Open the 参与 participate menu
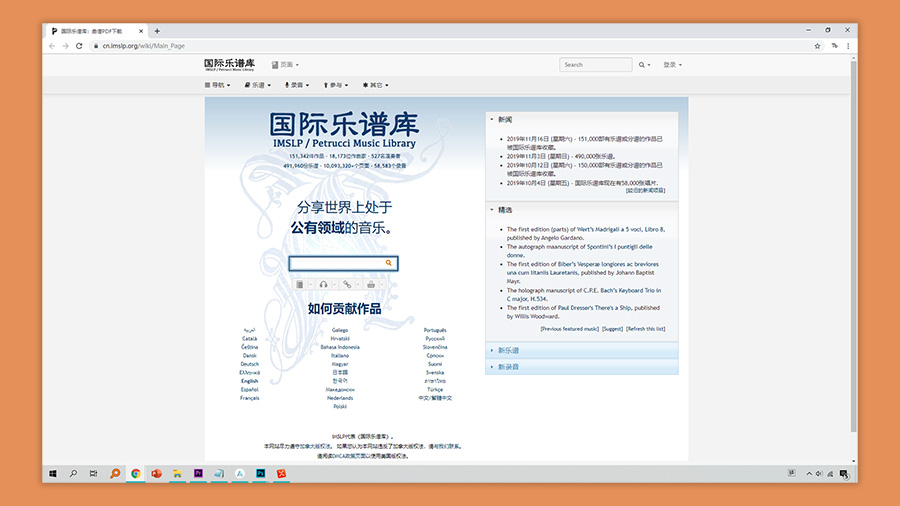 [x=336, y=85]
